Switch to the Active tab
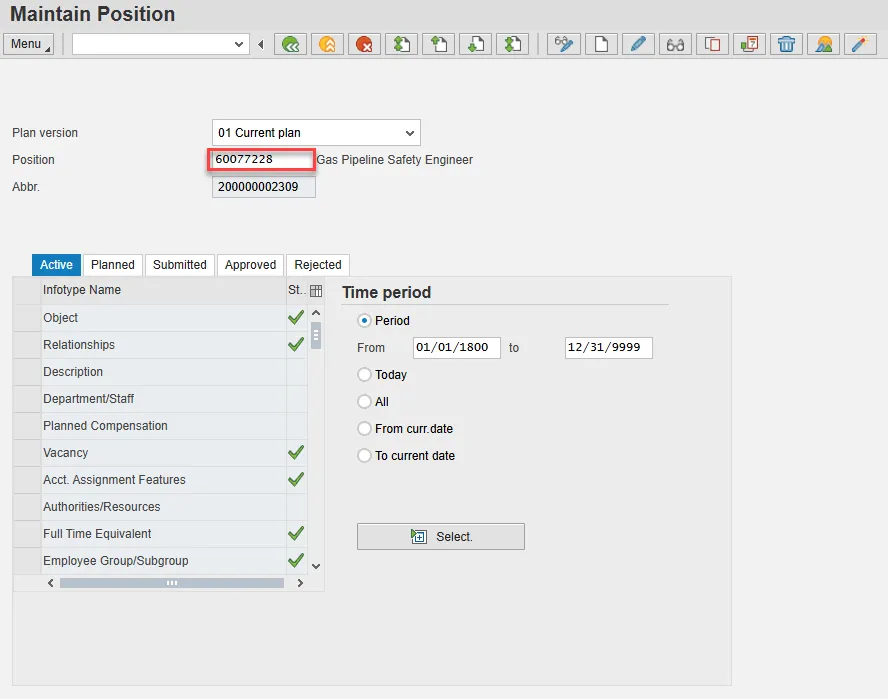 [x=56, y=265]
